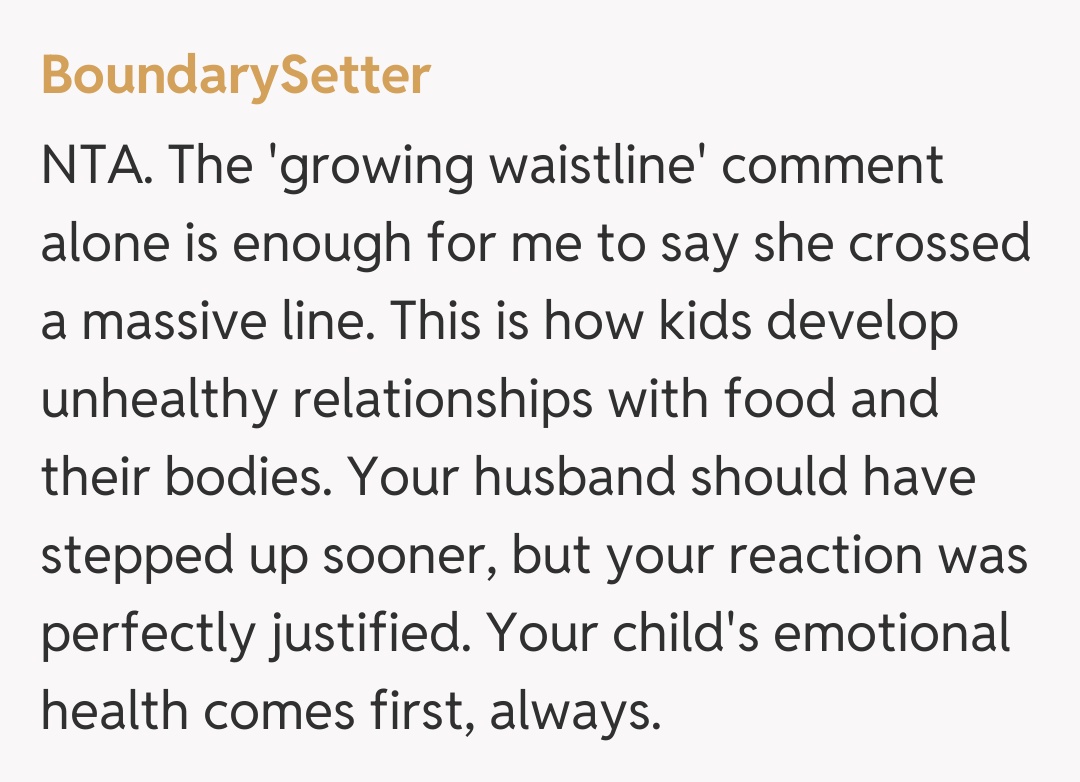The width and height of the screenshot is (1080, 782).
Task: Click the word 'comment' in first line
Action: click(832, 166)
